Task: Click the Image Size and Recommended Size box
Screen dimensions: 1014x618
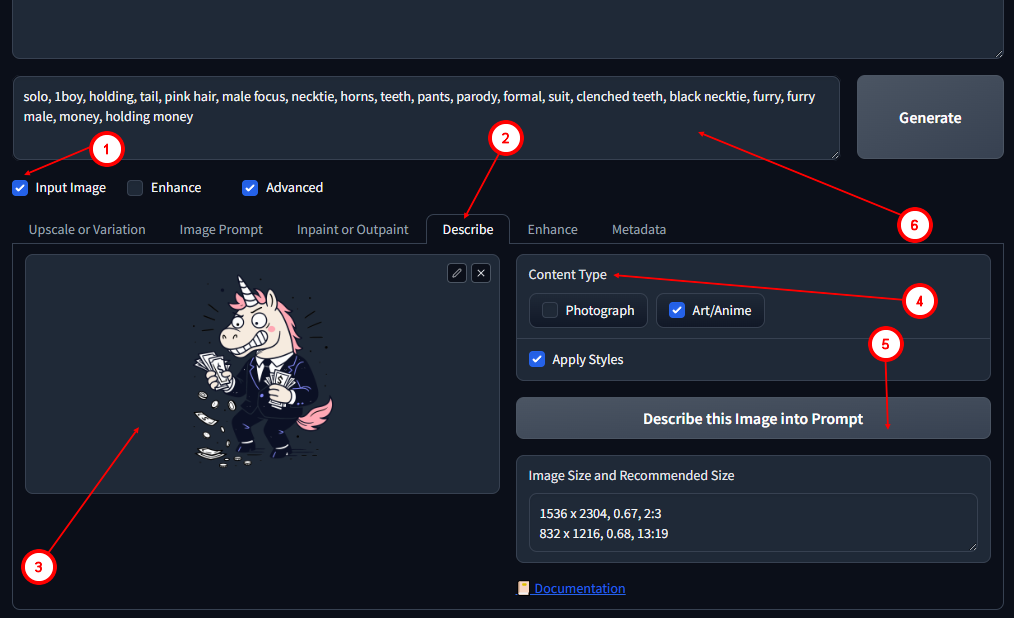Action: 753,522
